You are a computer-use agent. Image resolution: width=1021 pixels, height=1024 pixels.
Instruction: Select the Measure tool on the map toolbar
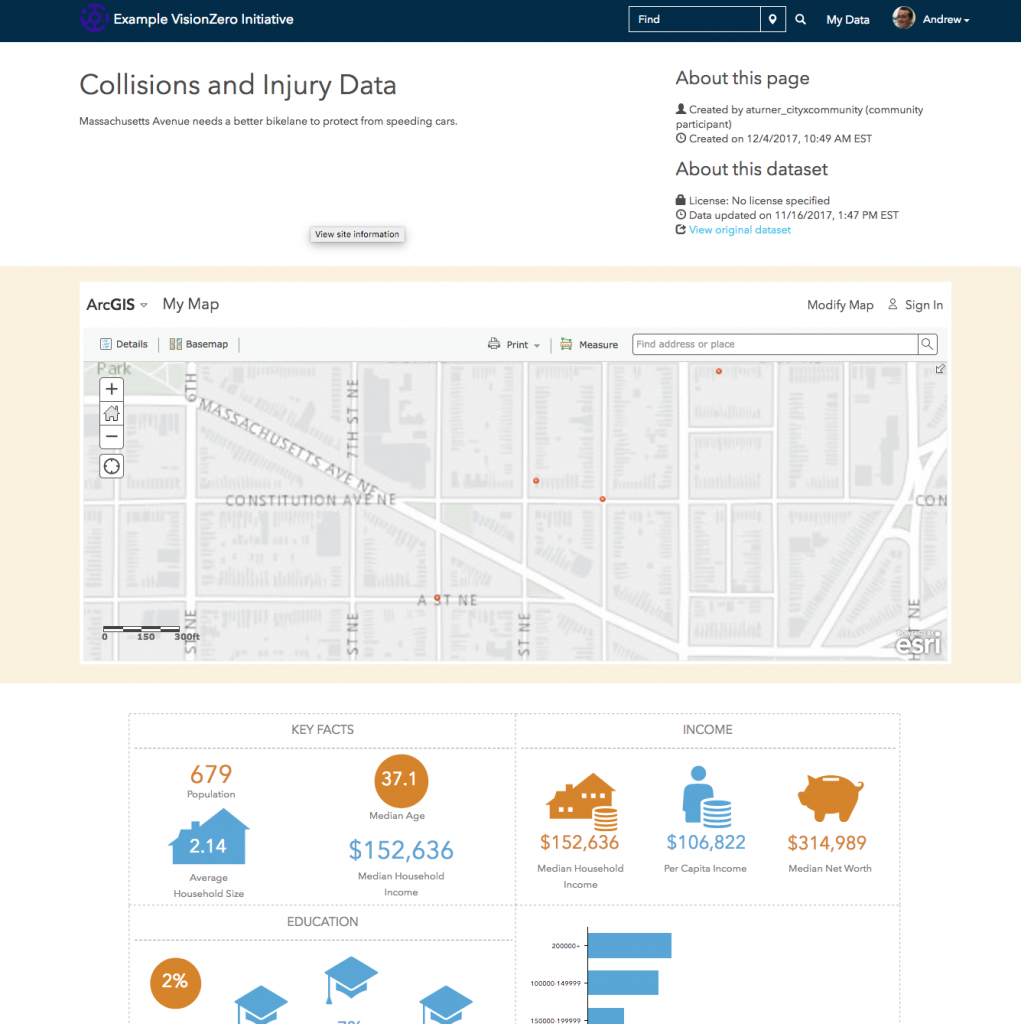tap(589, 344)
